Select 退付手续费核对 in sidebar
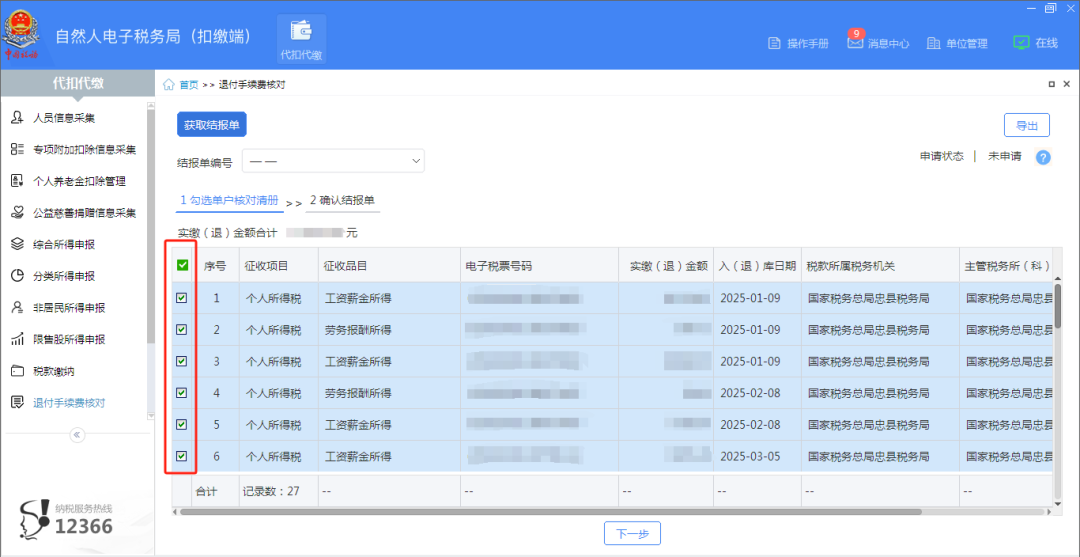 click(69, 403)
